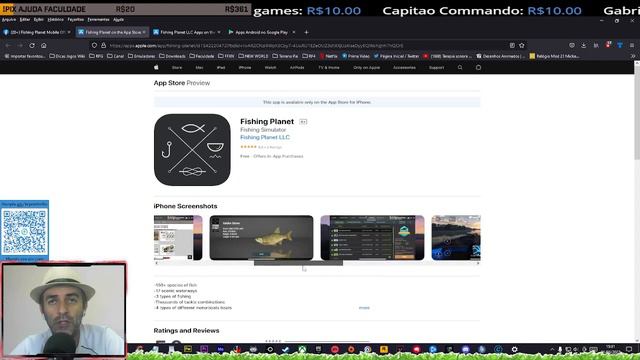This screenshot has width=640, height=360.
Task: Open the notification center icon
Action: click(629, 349)
